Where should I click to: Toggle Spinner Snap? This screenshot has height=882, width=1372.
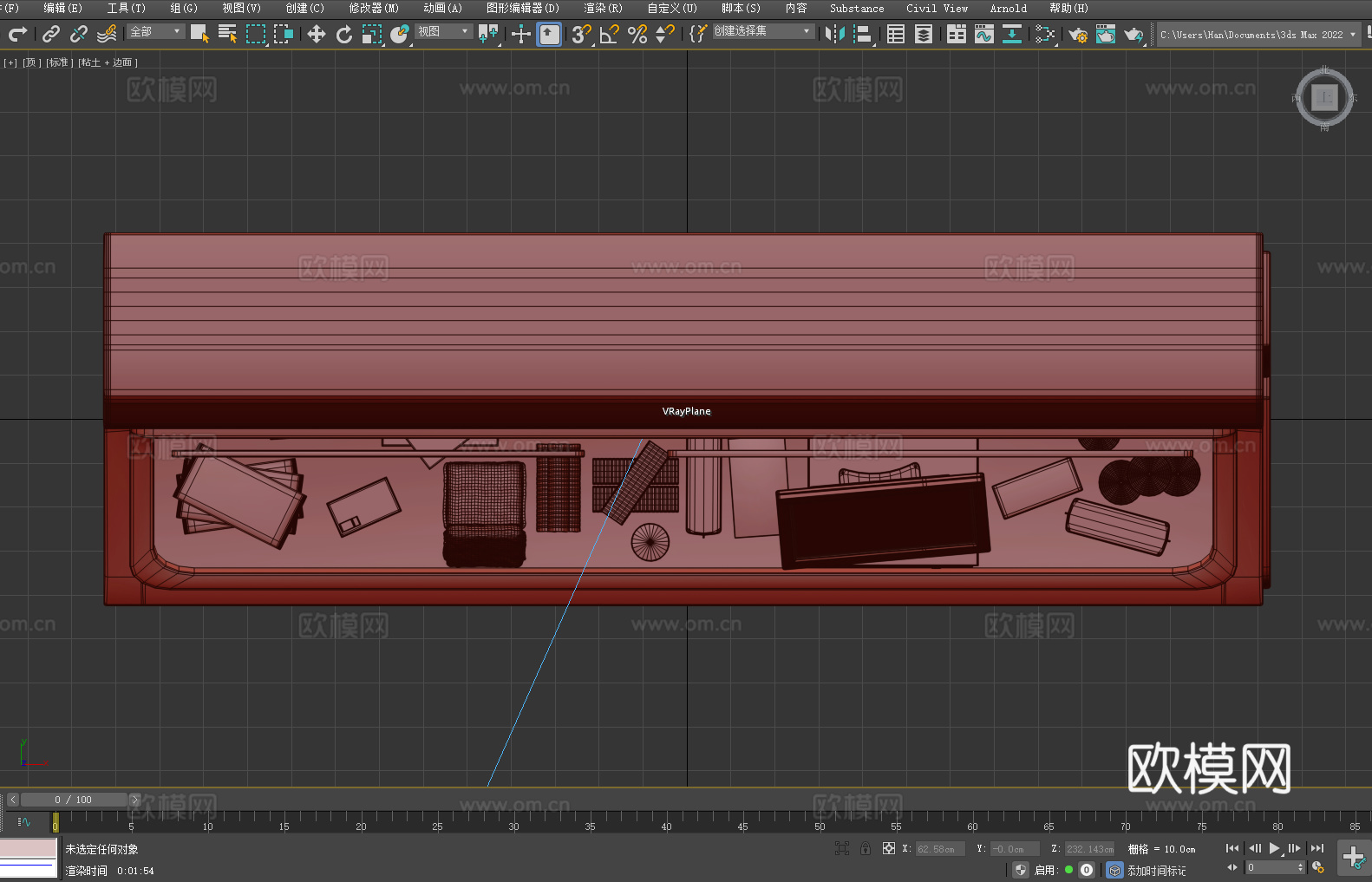(665, 34)
